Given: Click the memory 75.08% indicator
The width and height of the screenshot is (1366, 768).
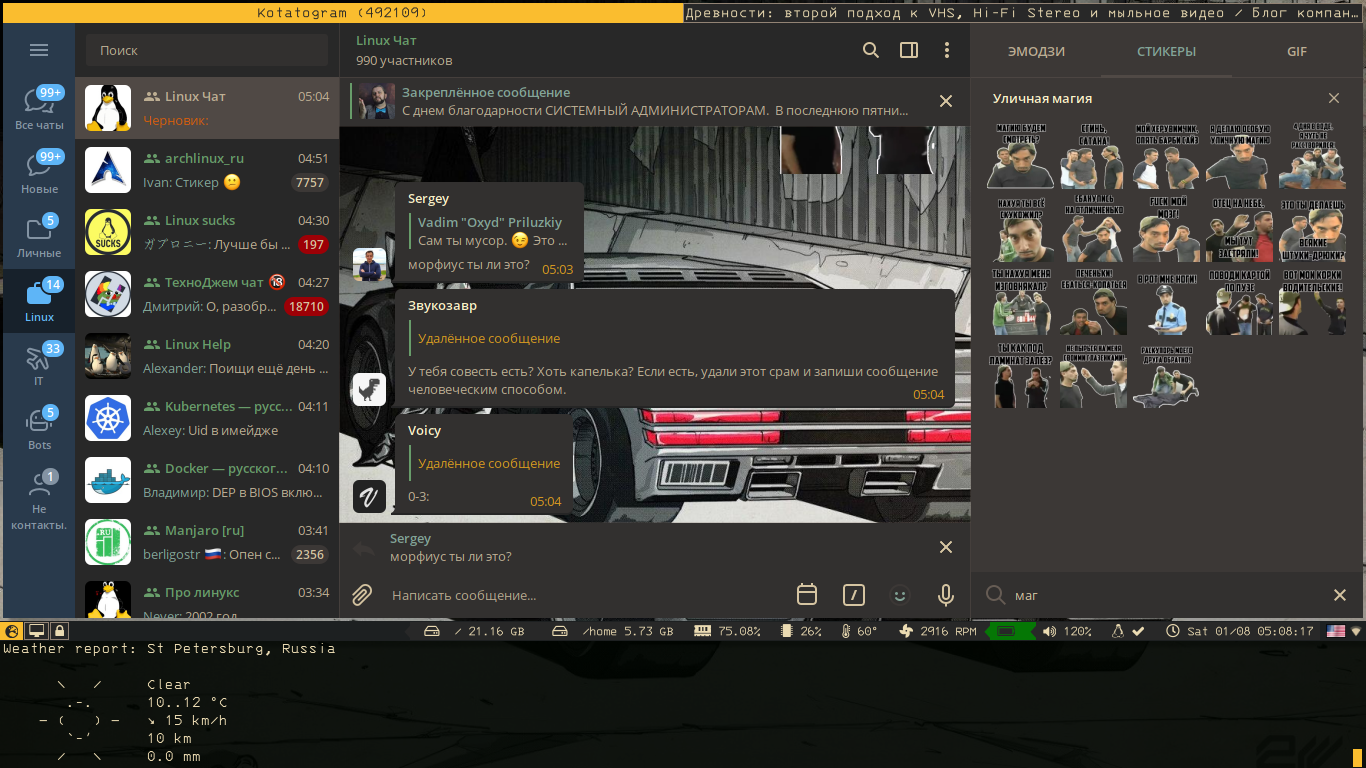Looking at the screenshot, I should point(727,631).
